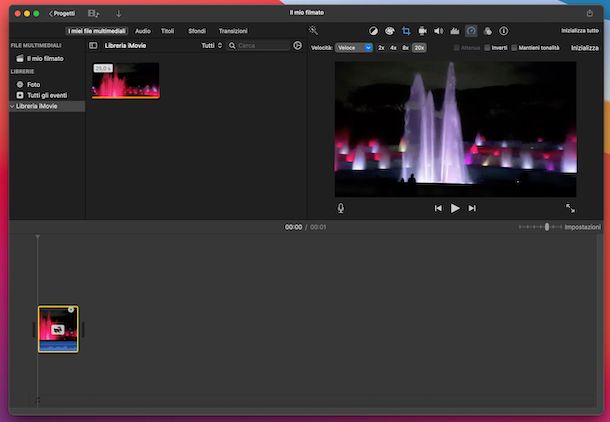Open video stabilization camera icon

coord(422,31)
